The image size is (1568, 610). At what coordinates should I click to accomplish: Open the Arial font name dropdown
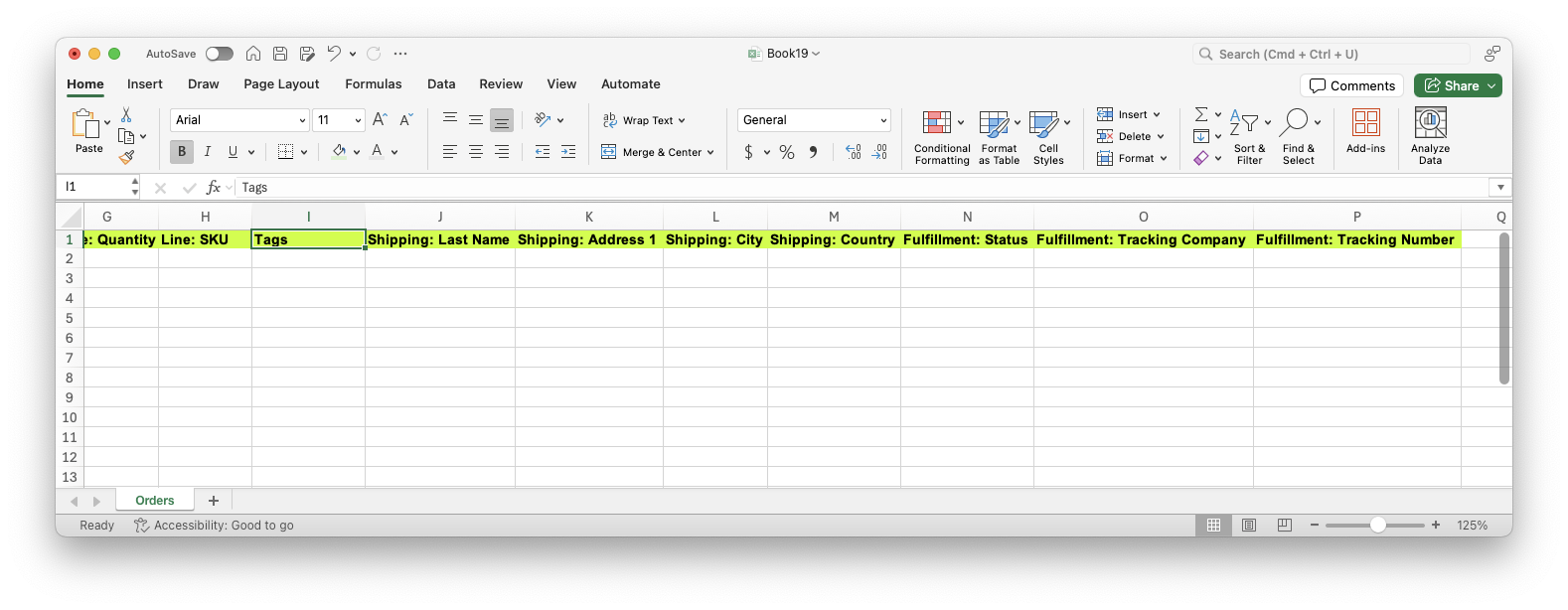(x=302, y=120)
